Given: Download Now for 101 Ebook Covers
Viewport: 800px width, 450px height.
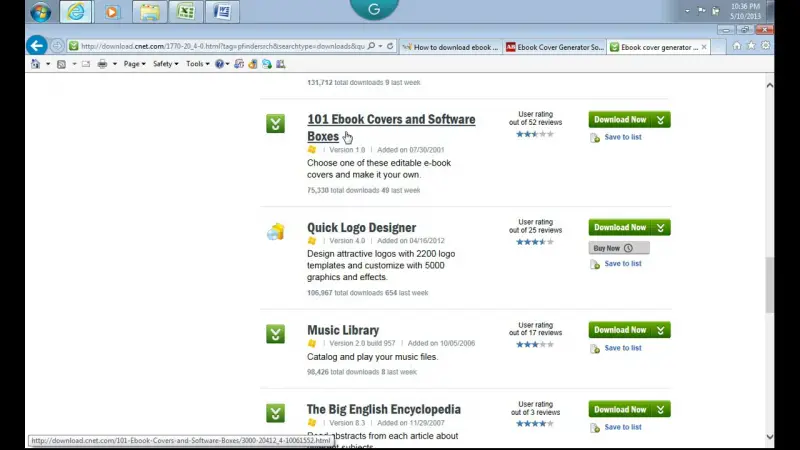Looking at the screenshot, I should pyautogui.click(x=619, y=119).
